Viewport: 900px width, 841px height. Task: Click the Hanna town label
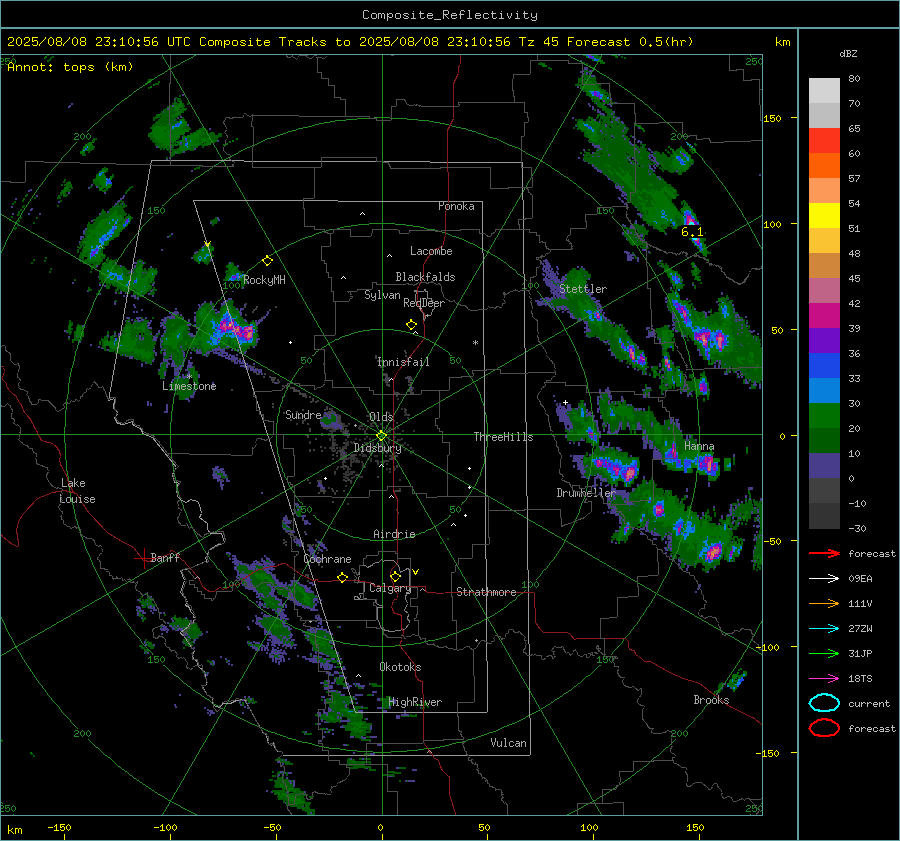pyautogui.click(x=699, y=446)
